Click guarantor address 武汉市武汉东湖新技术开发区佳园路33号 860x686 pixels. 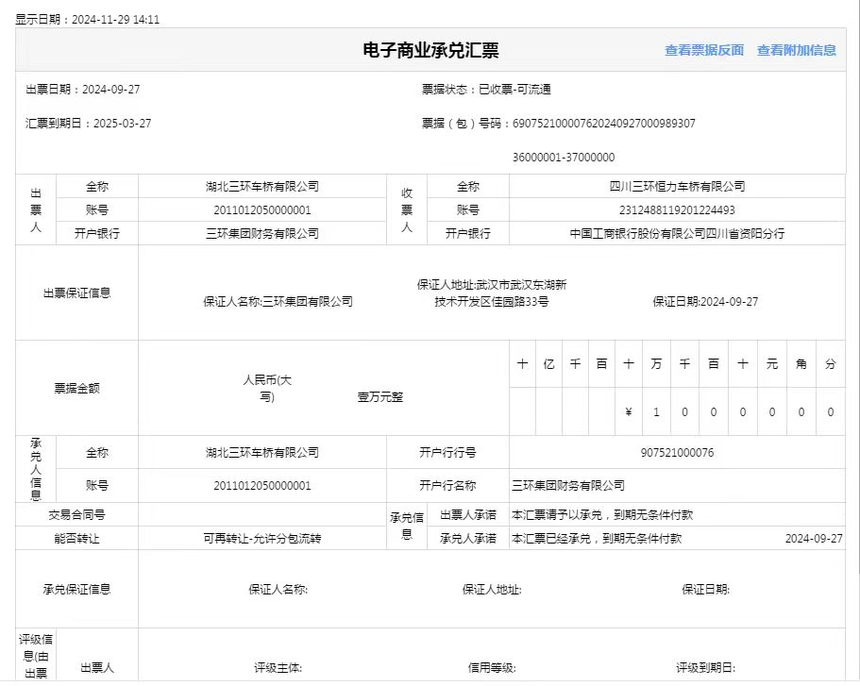491,293
